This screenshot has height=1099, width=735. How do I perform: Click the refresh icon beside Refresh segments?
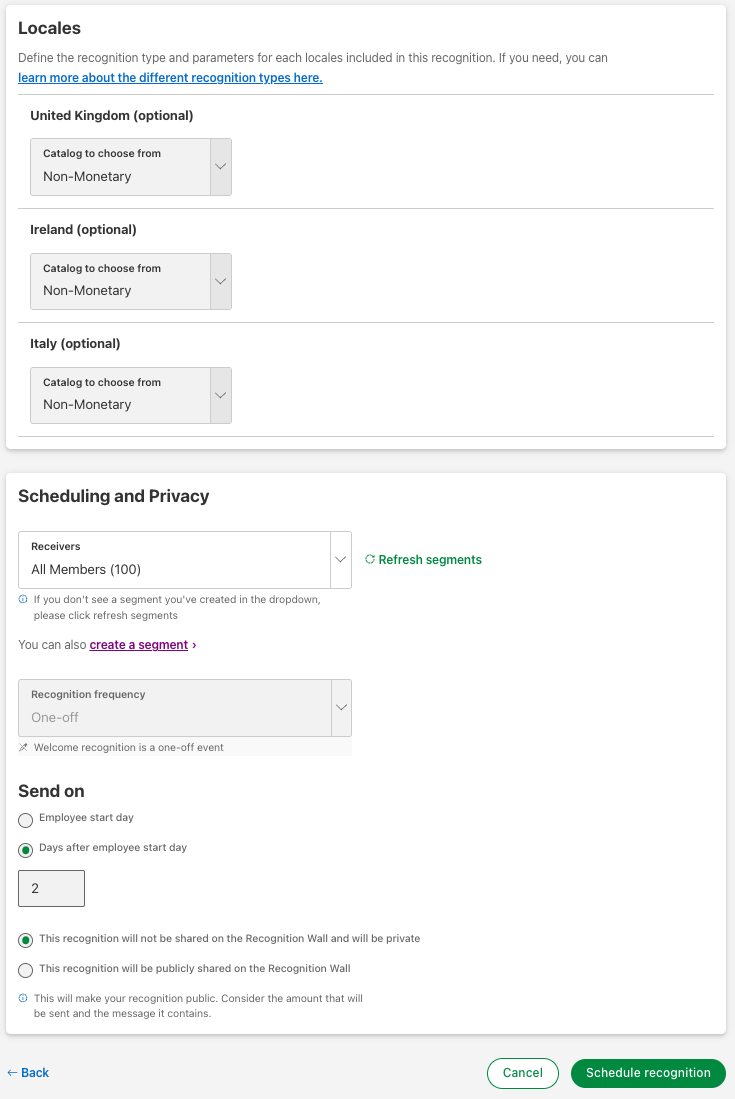pos(370,560)
